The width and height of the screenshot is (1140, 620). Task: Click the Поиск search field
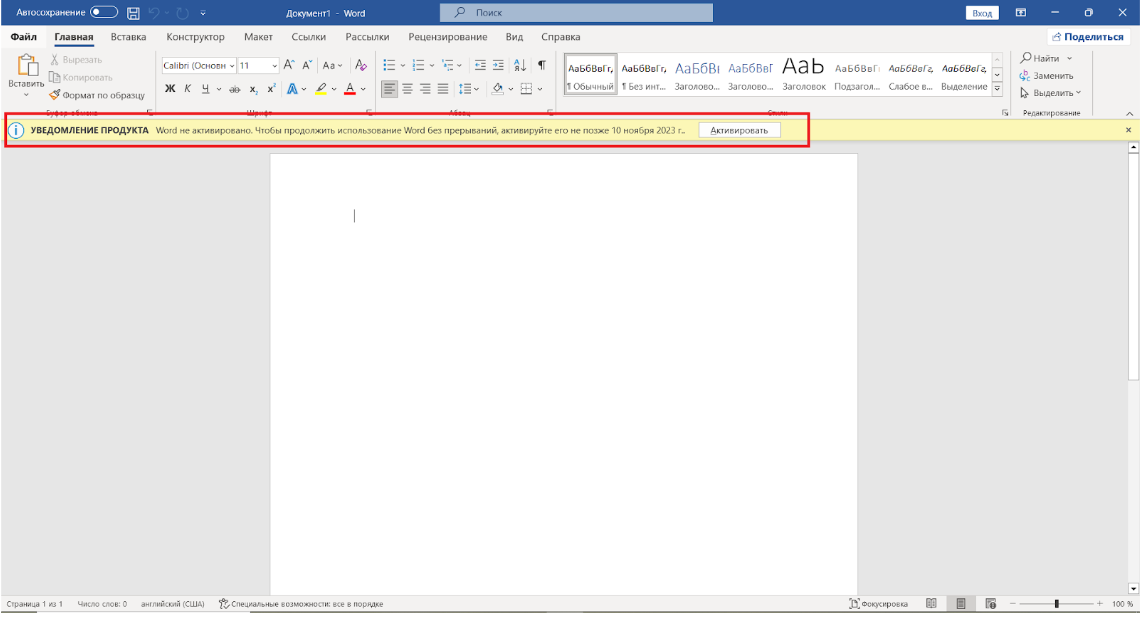pos(576,13)
